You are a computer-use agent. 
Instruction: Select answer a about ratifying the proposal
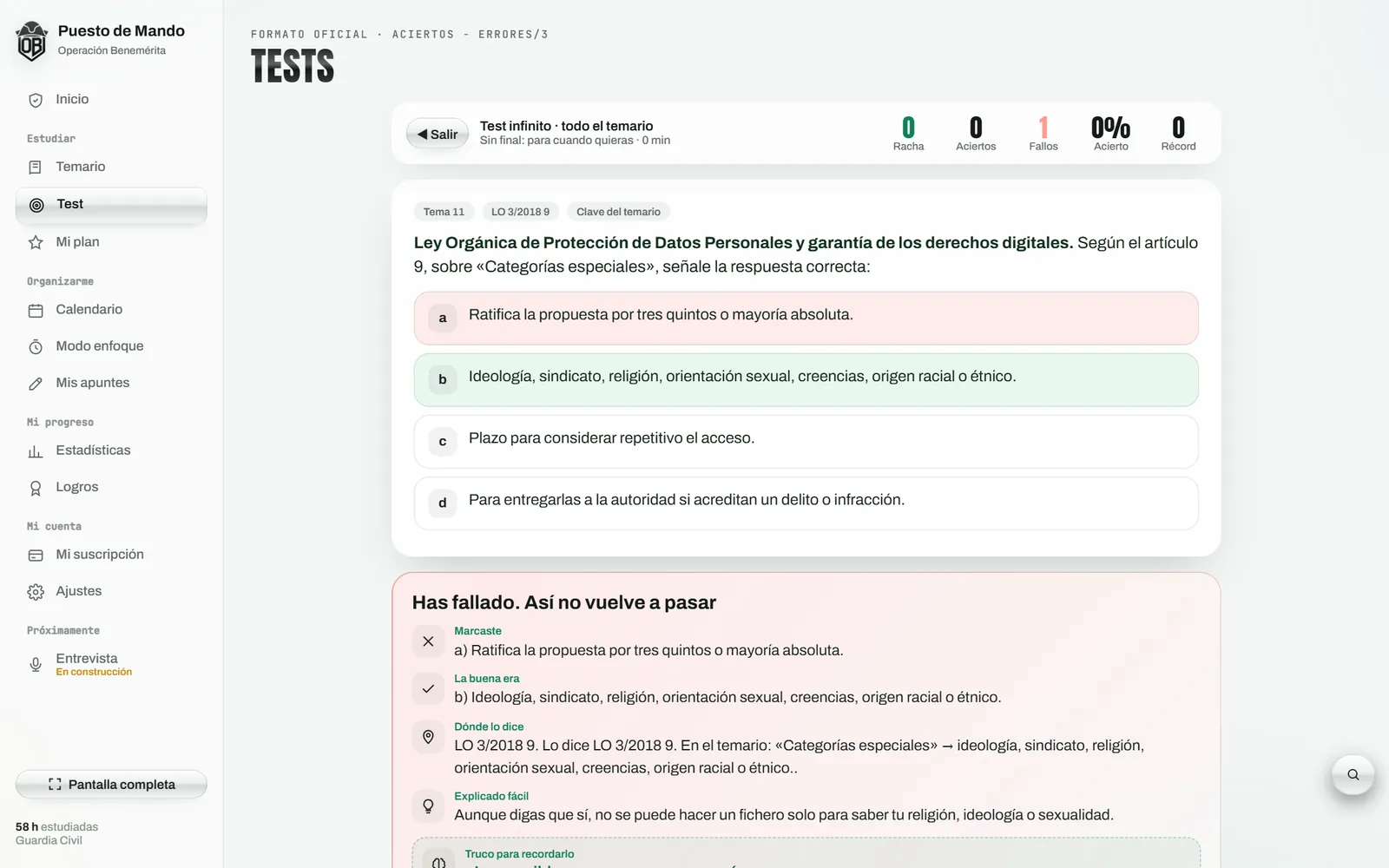[x=806, y=318]
